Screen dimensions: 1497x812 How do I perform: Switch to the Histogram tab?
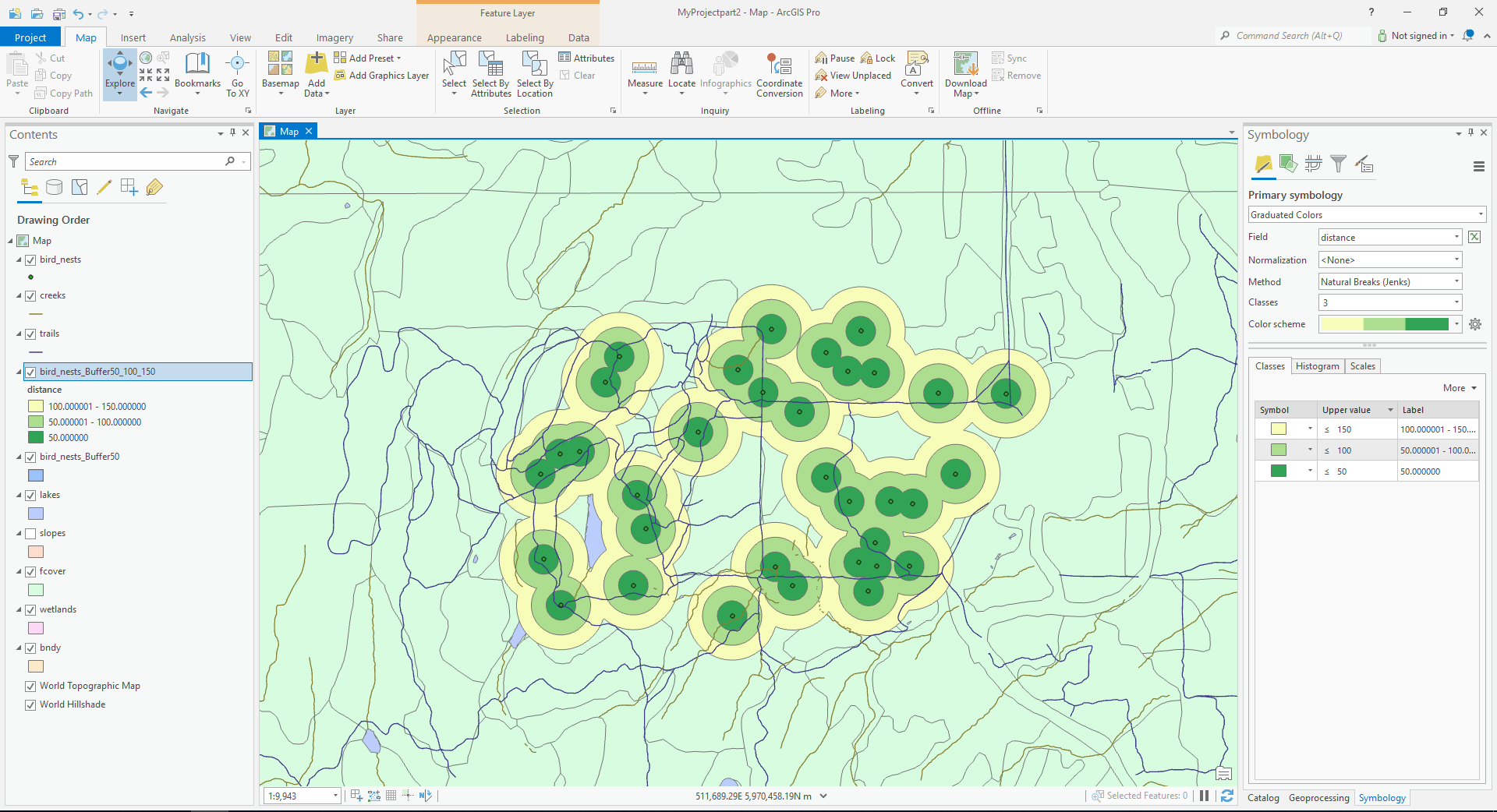click(1316, 365)
